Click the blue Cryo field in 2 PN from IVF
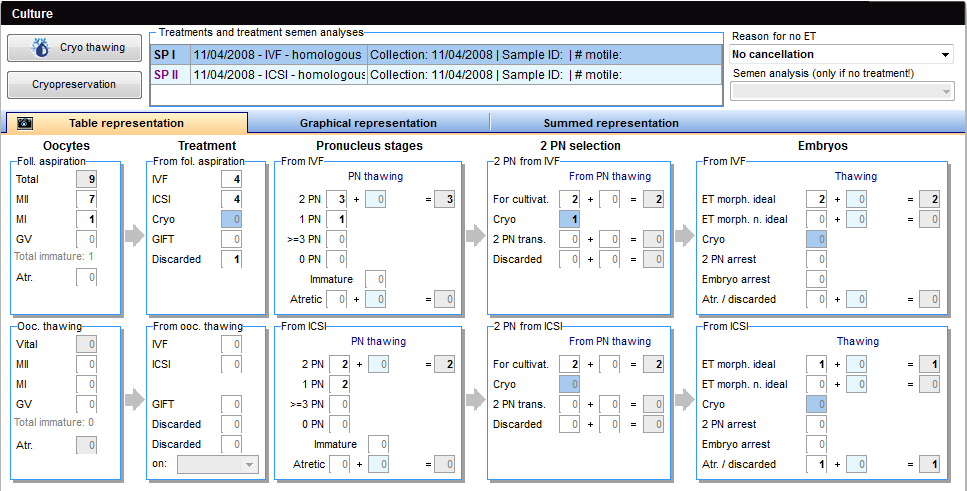 (569, 219)
